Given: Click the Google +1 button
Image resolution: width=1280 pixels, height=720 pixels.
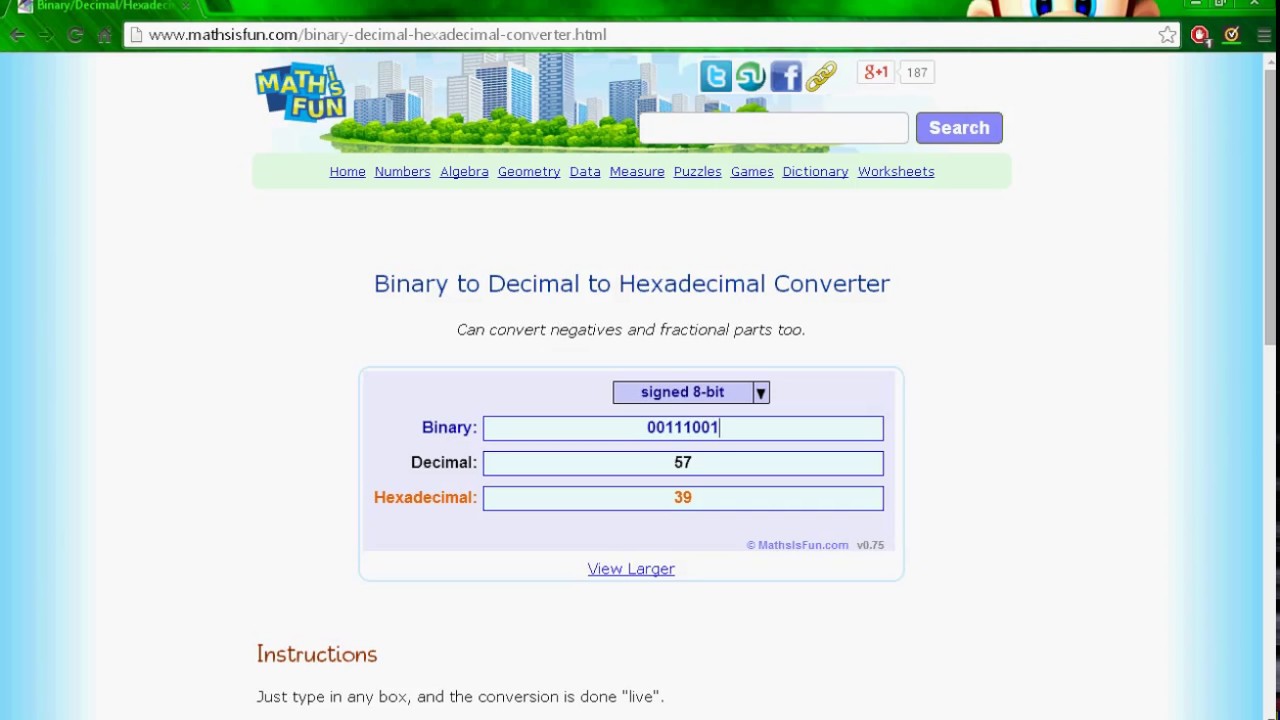Looking at the screenshot, I should tap(876, 72).
